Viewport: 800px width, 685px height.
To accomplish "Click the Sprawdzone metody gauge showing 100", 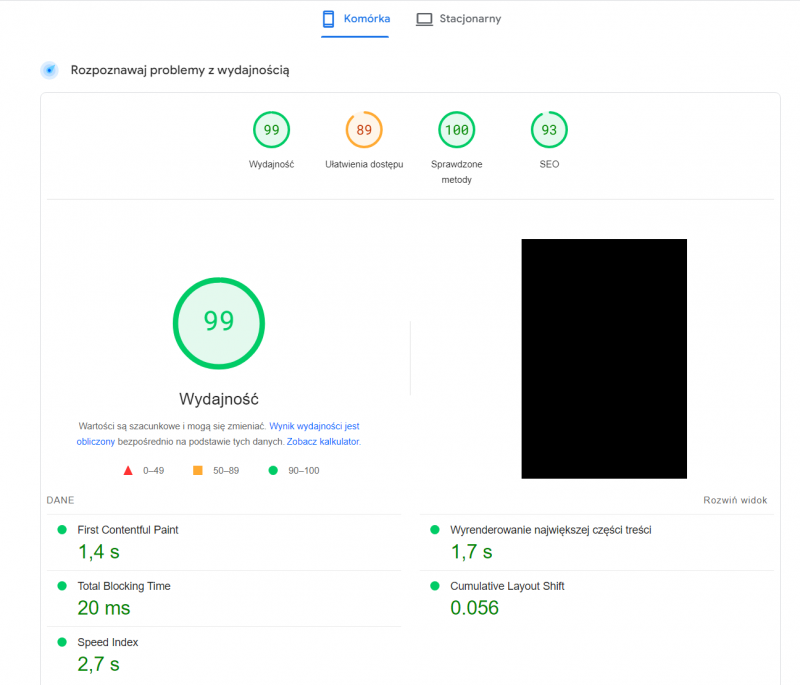I will point(456,130).
